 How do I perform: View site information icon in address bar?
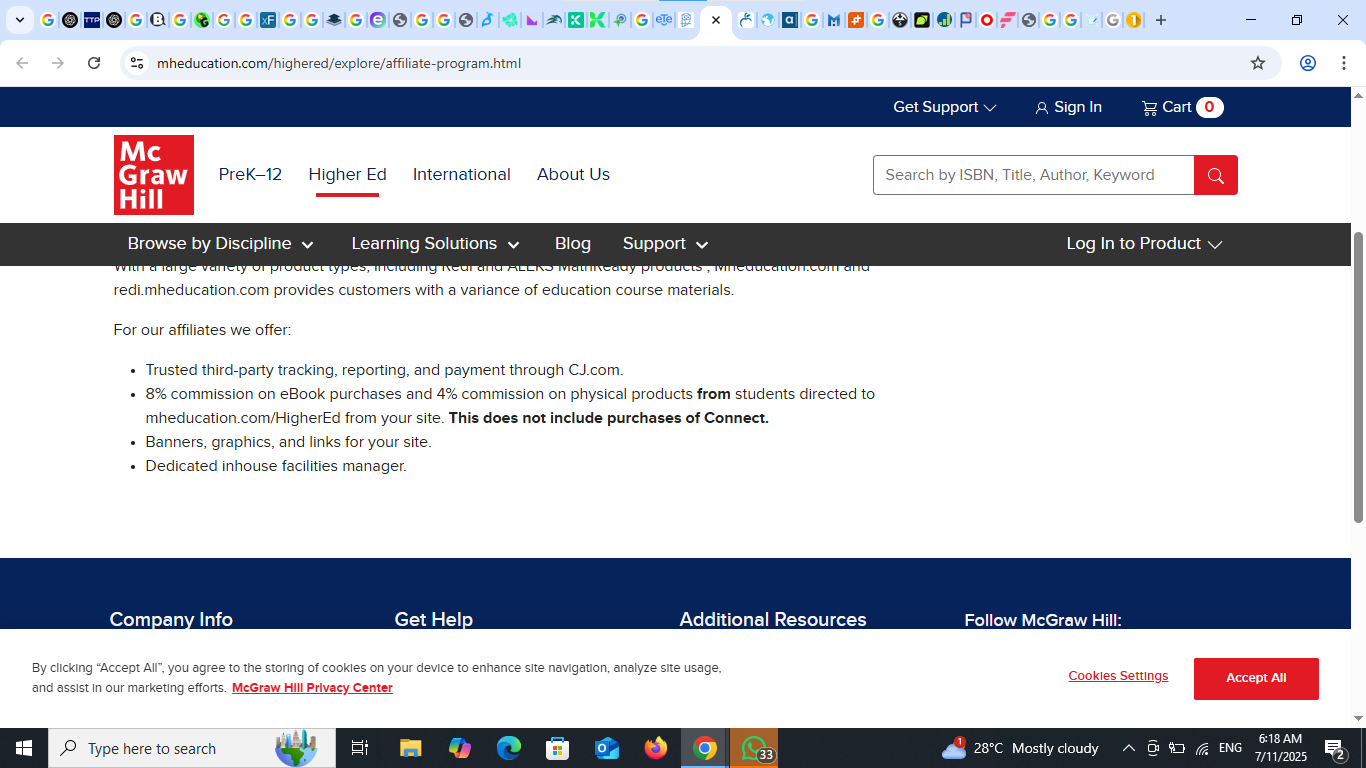(x=138, y=63)
